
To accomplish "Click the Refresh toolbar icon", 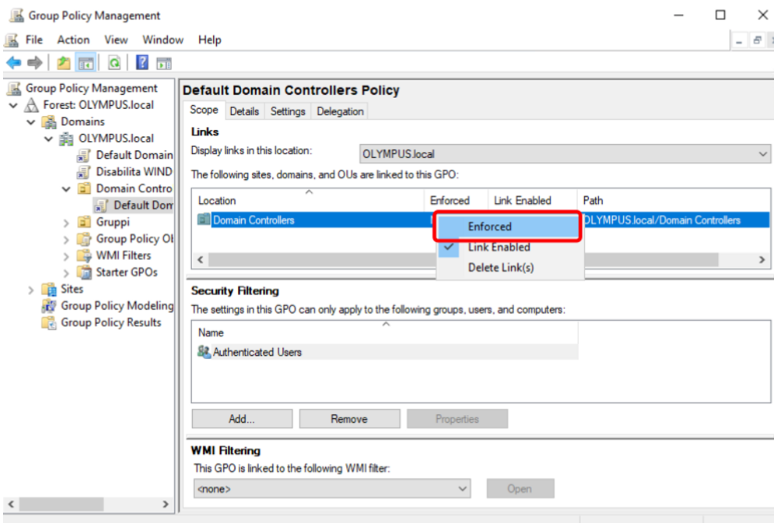I will (x=114, y=62).
